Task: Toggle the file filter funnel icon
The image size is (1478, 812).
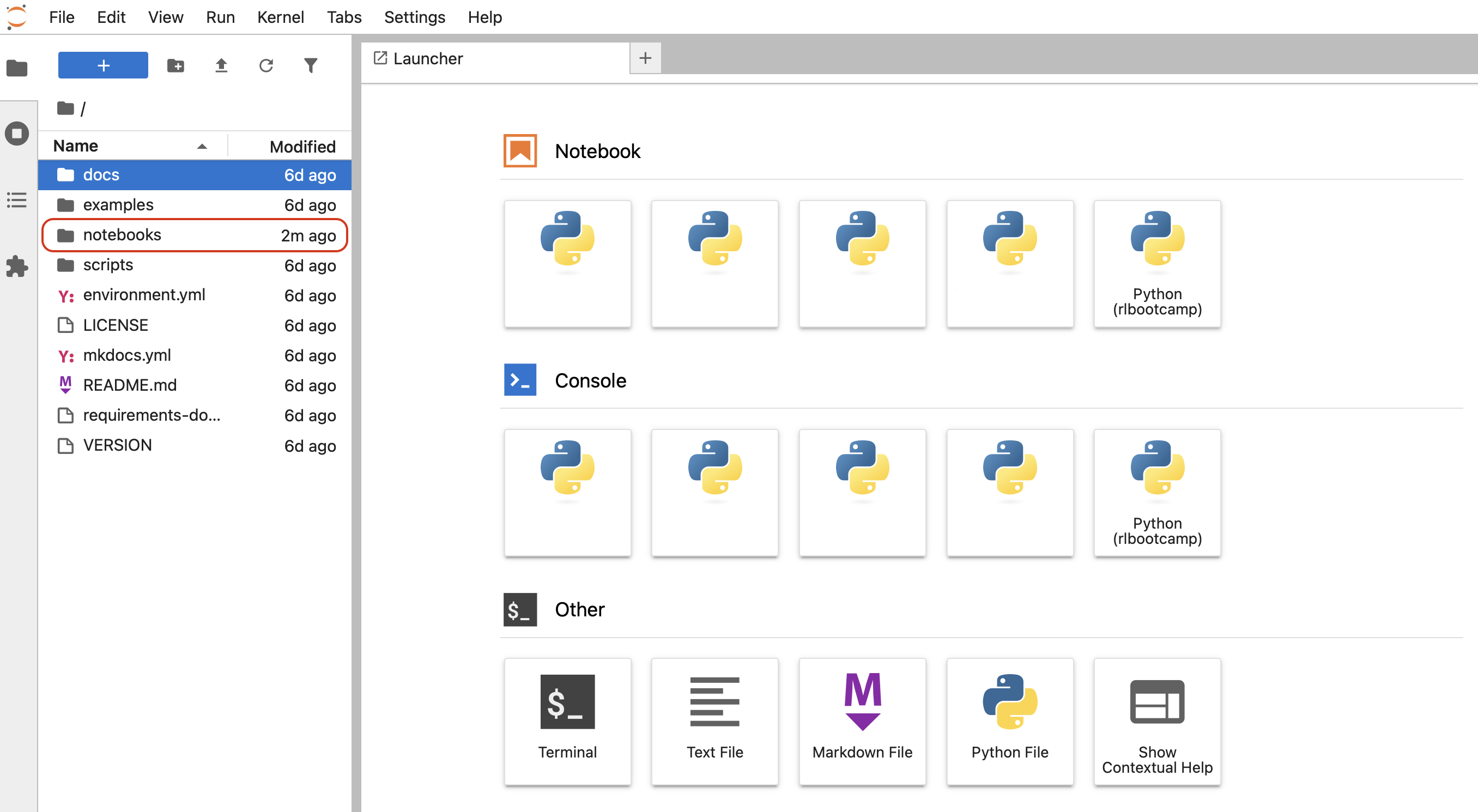Action: 311,65
